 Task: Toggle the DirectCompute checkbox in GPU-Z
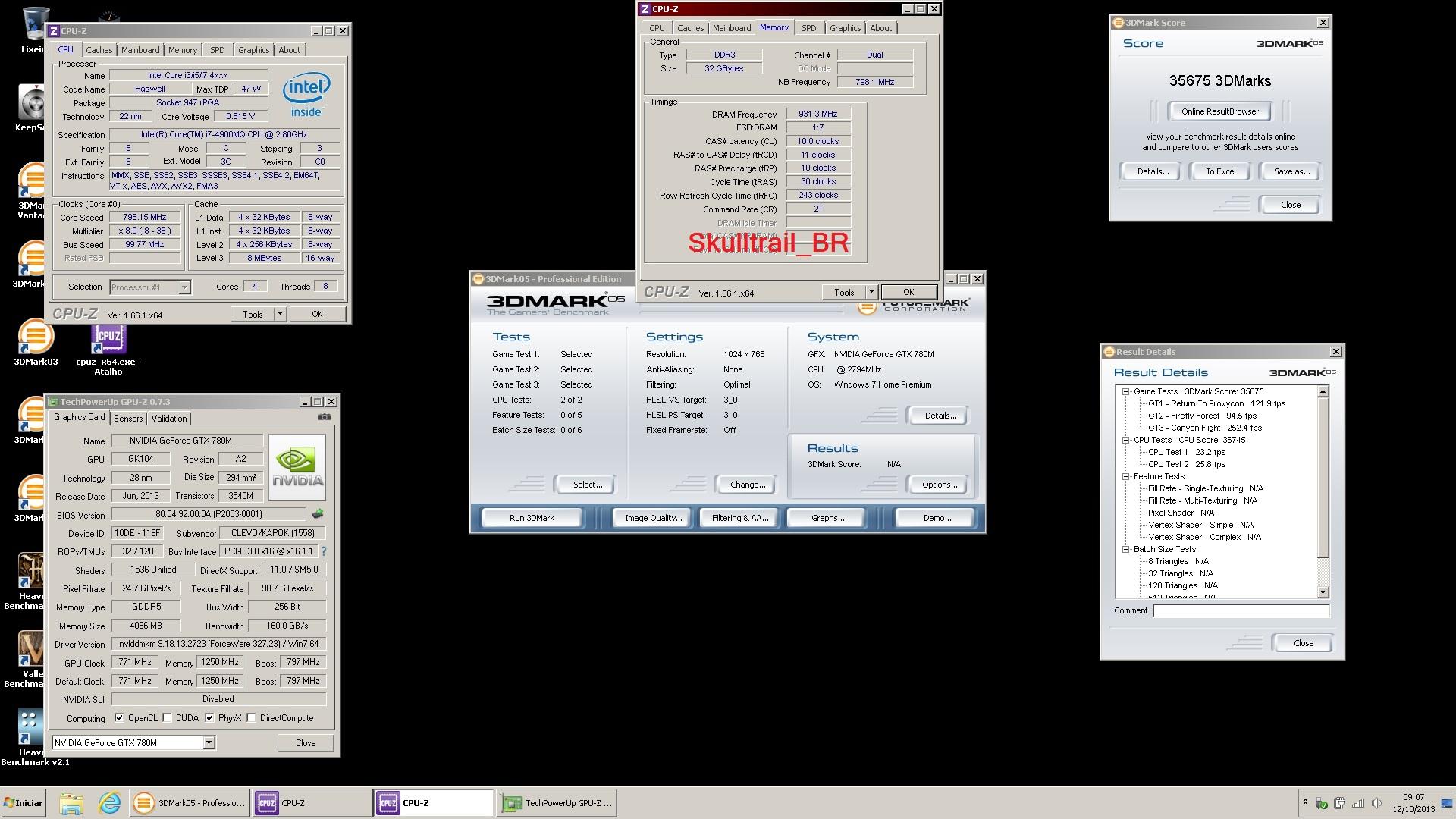(x=251, y=718)
